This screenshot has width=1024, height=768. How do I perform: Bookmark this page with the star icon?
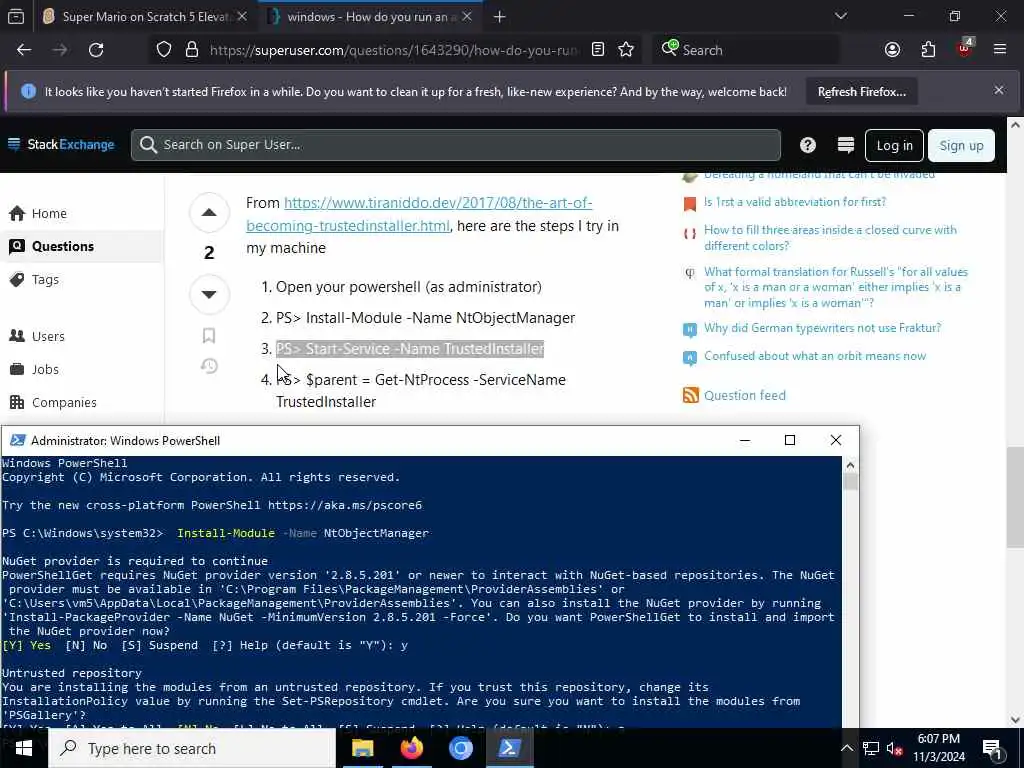click(626, 50)
